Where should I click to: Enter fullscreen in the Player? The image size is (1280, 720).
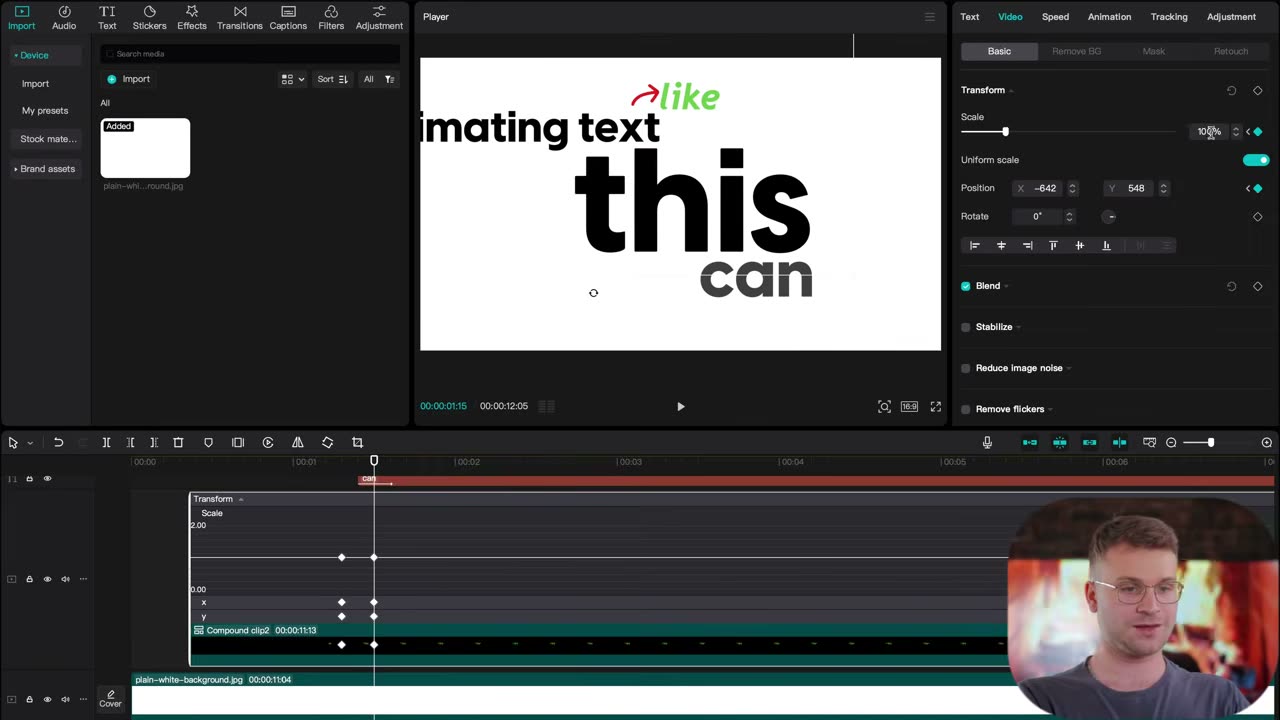click(936, 406)
